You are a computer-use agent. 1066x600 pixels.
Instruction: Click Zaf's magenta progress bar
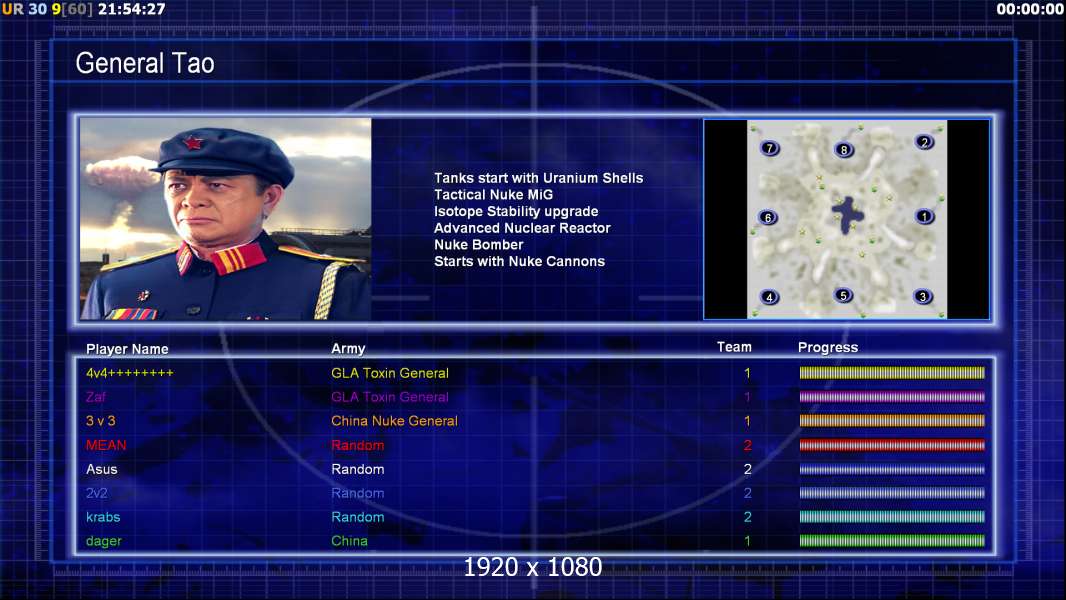point(892,397)
